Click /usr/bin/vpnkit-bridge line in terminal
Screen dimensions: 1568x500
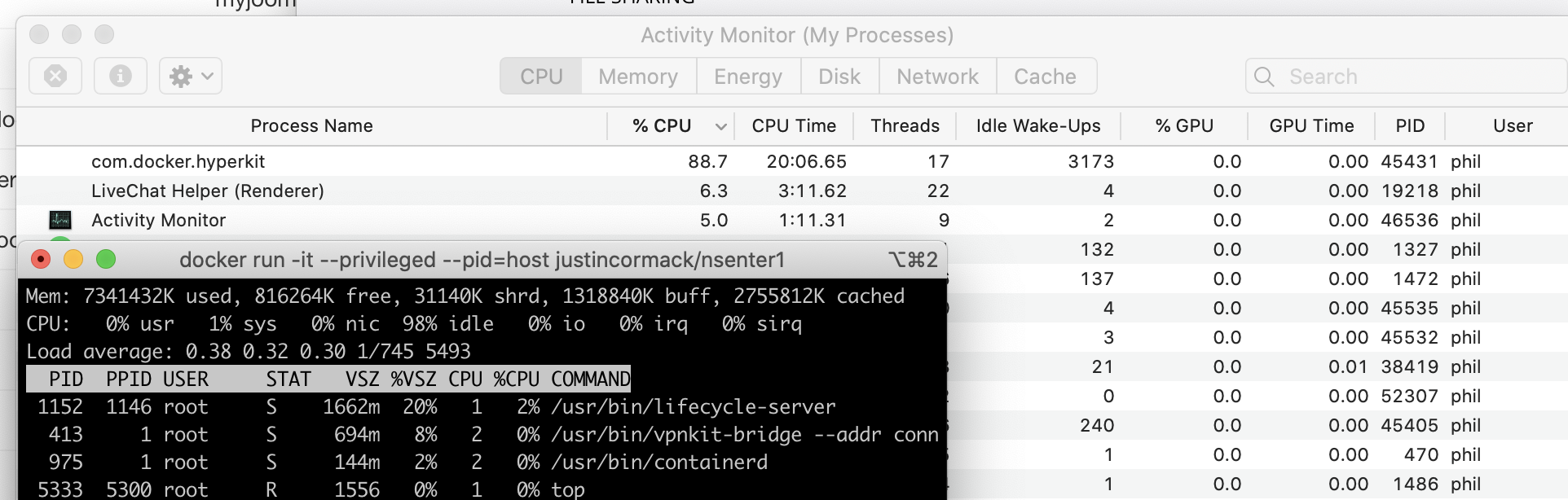coord(487,434)
